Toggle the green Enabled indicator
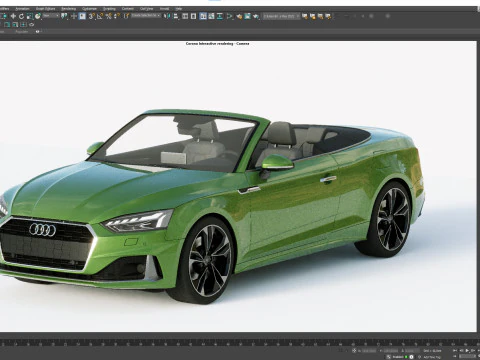This screenshot has width=480, height=360. (406, 357)
